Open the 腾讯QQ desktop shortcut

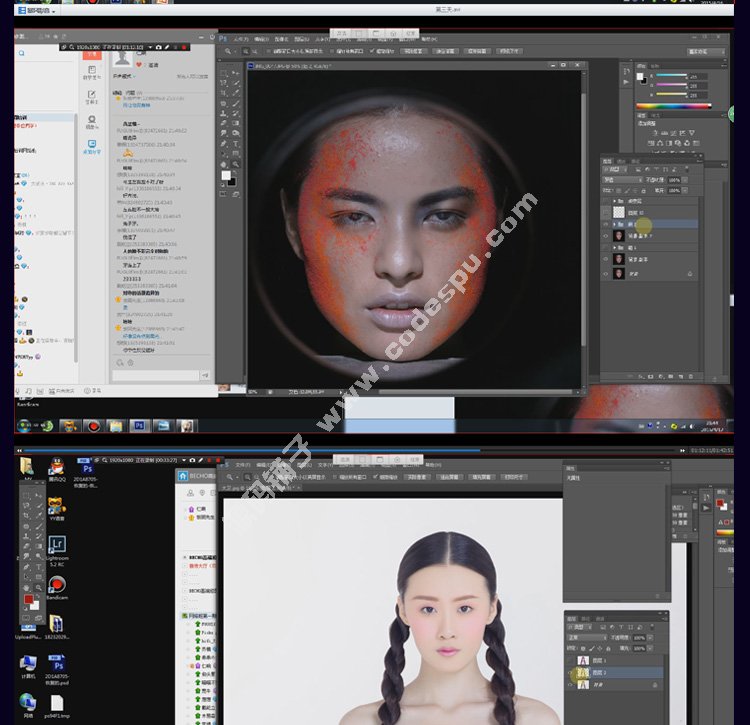[x=58, y=468]
